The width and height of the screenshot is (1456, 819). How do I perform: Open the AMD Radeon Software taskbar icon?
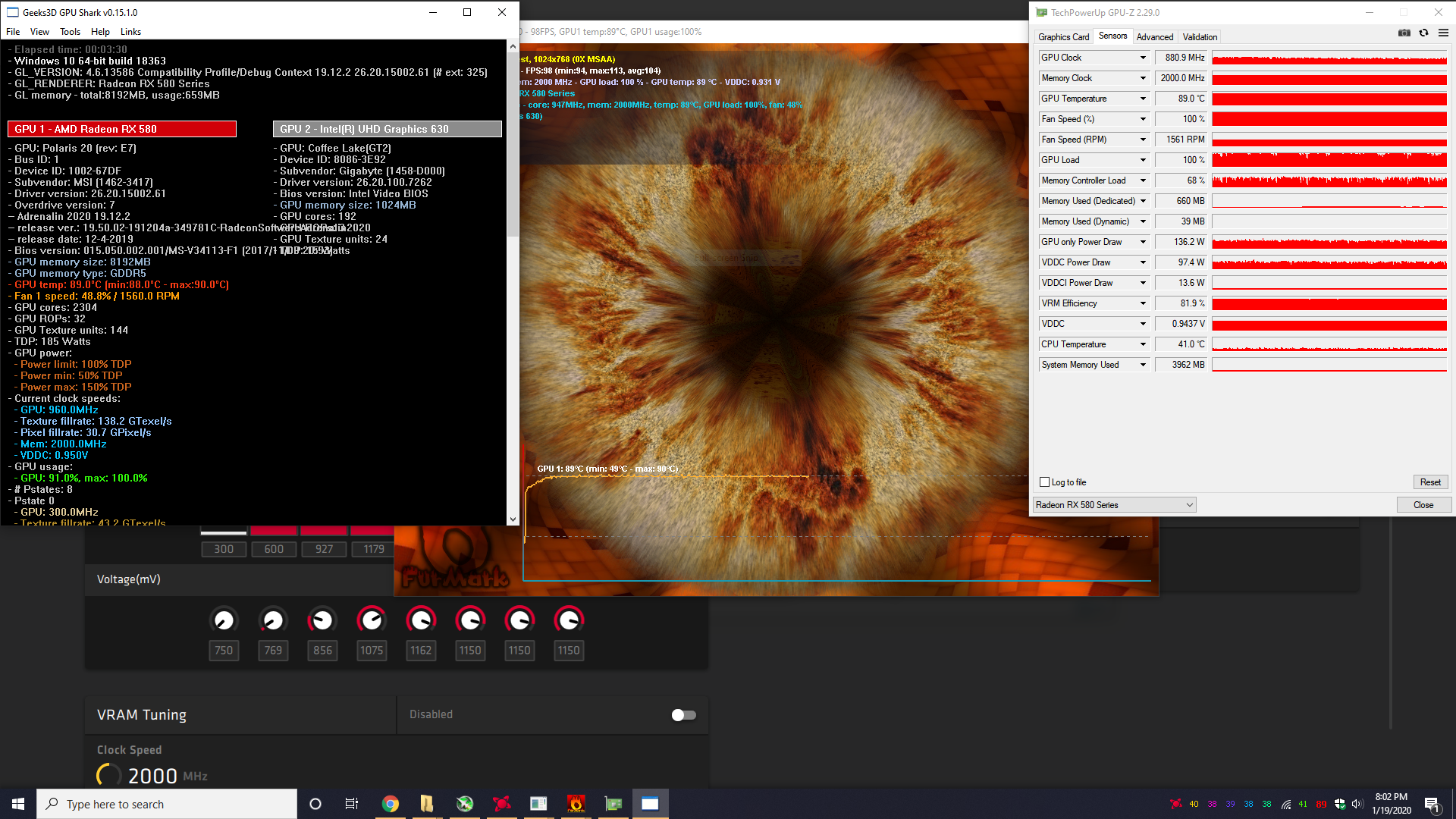(x=501, y=804)
